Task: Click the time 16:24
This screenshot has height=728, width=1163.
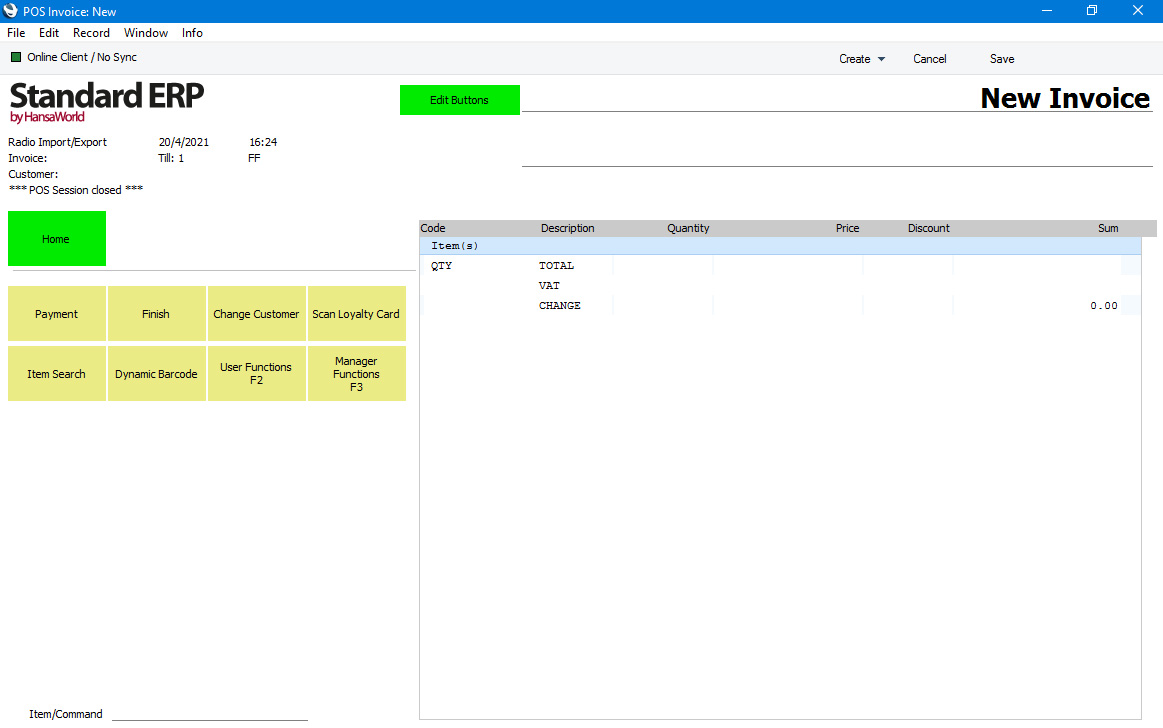Action: pos(263,142)
